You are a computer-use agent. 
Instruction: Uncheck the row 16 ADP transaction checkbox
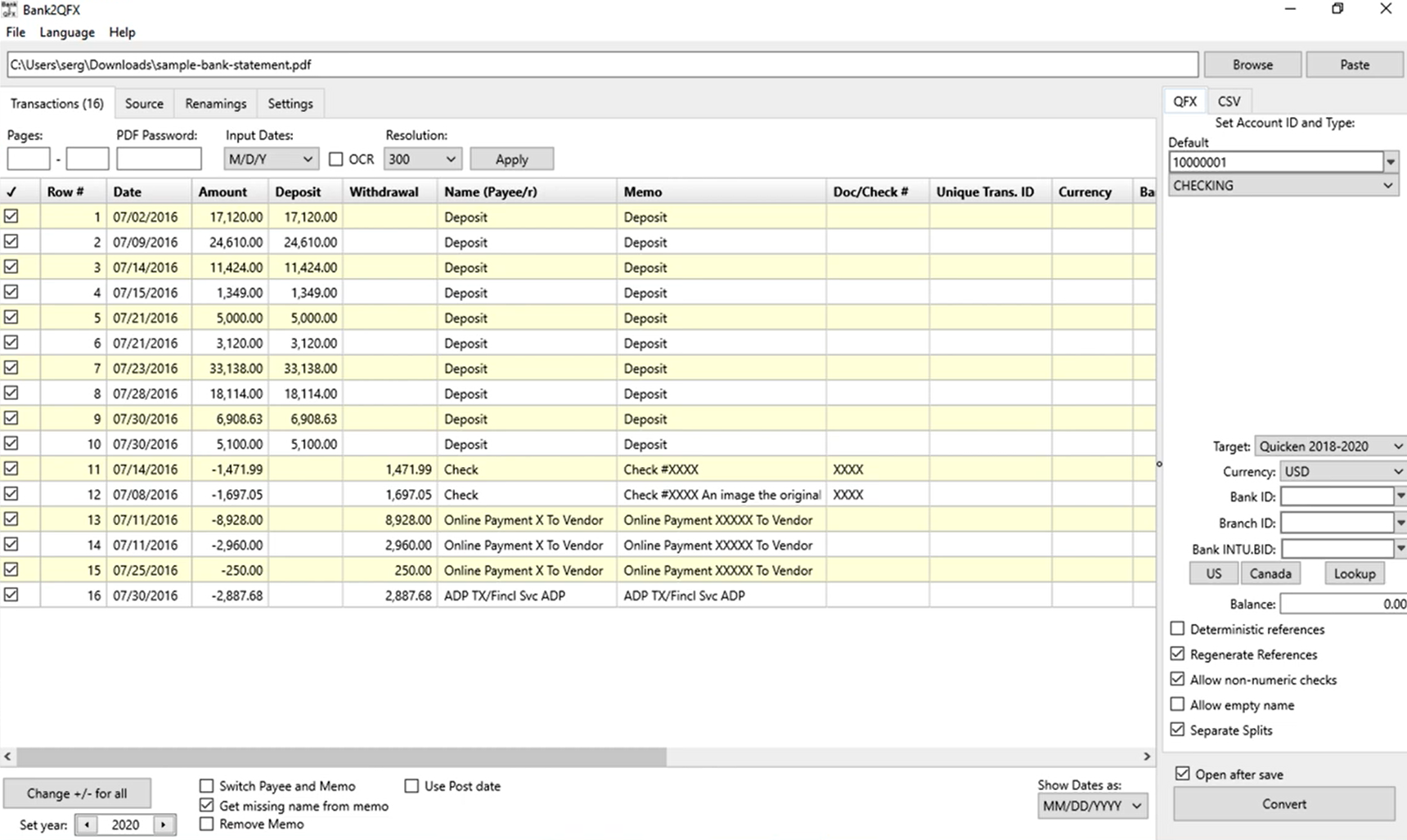[11, 595]
